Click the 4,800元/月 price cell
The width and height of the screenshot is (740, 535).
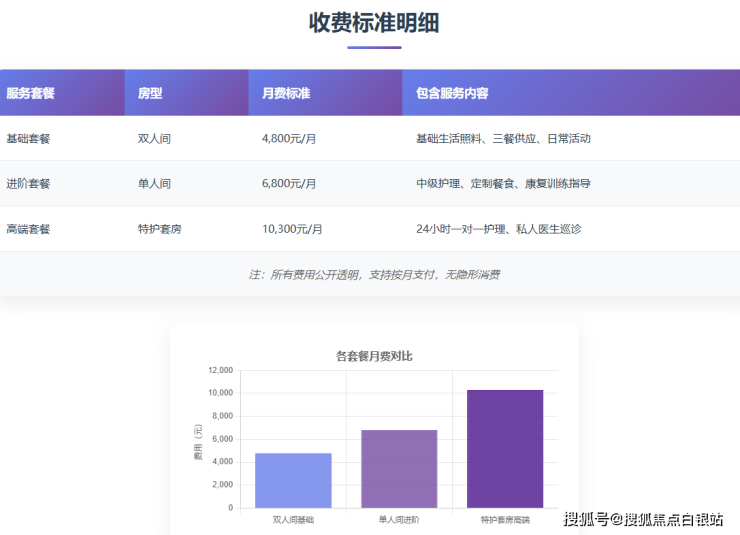pyautogui.click(x=289, y=139)
